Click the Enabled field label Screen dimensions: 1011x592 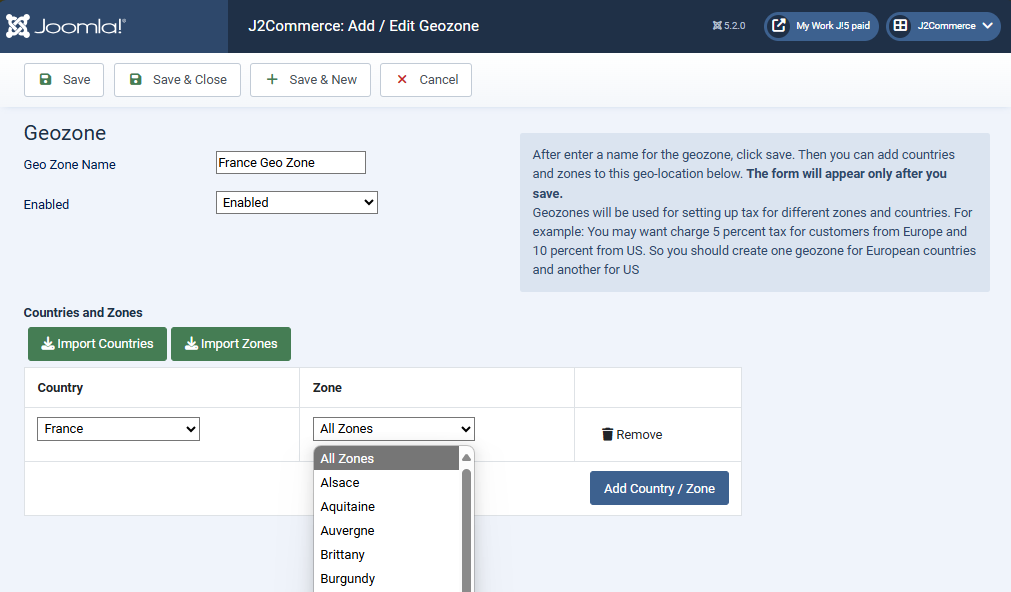click(46, 204)
